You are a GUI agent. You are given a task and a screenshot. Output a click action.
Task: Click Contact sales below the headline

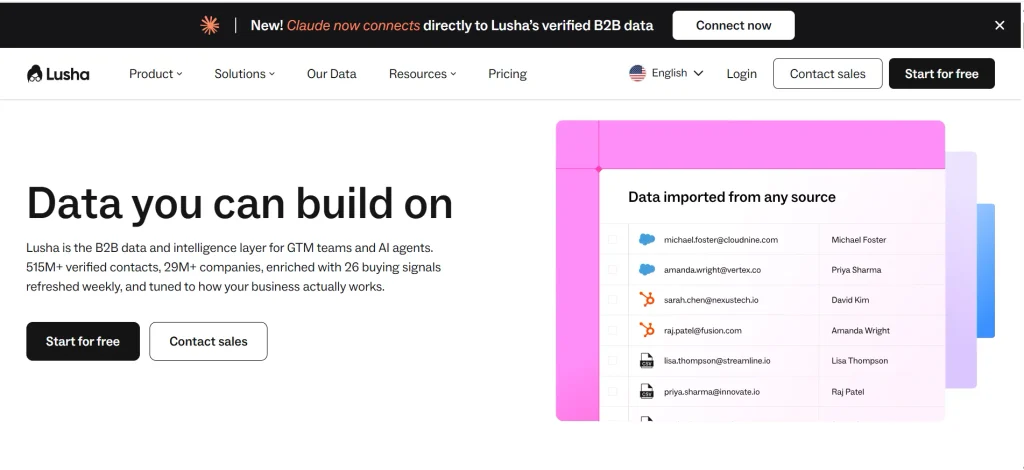[208, 341]
